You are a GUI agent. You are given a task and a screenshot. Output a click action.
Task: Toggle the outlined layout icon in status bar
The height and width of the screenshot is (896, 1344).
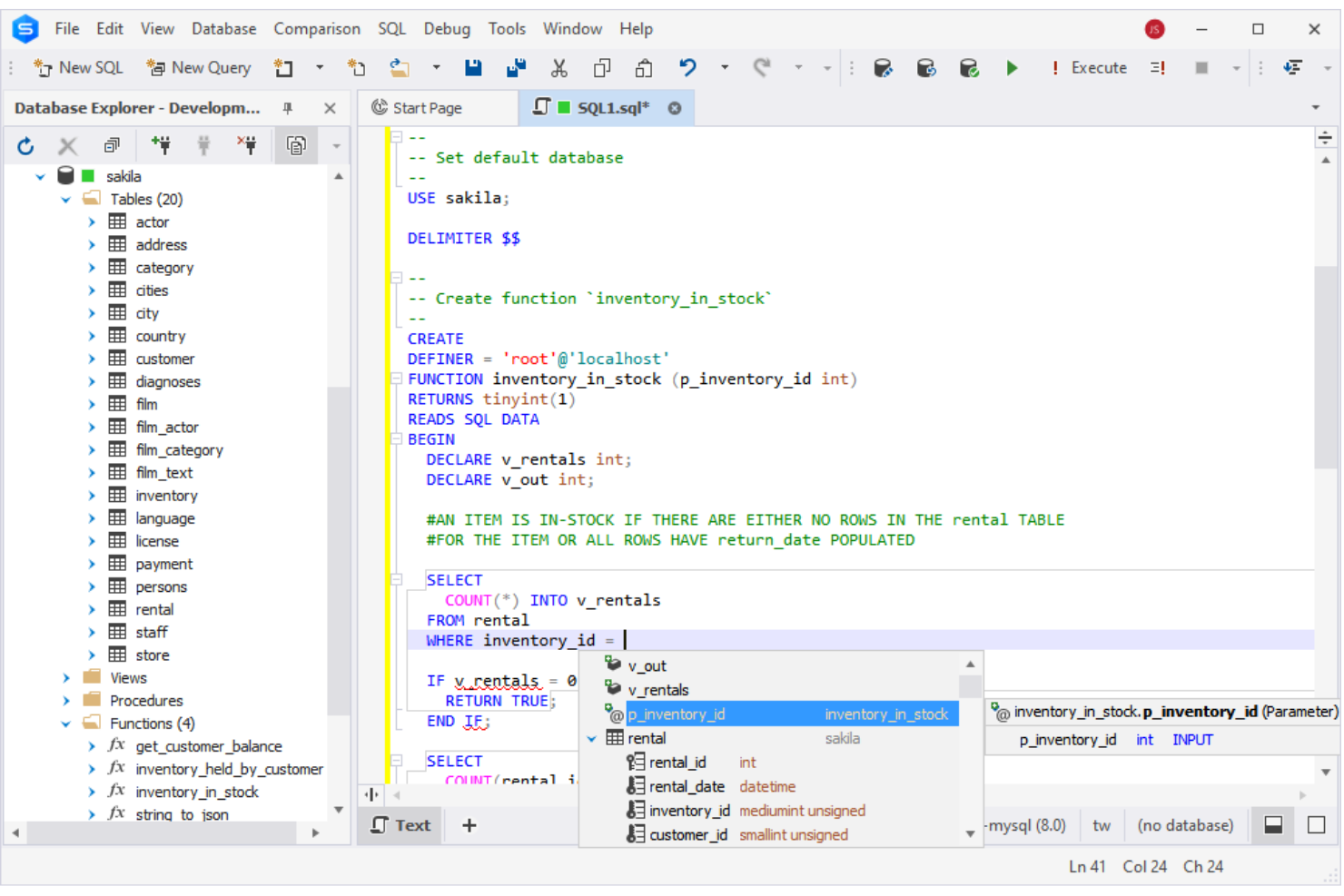1317,825
